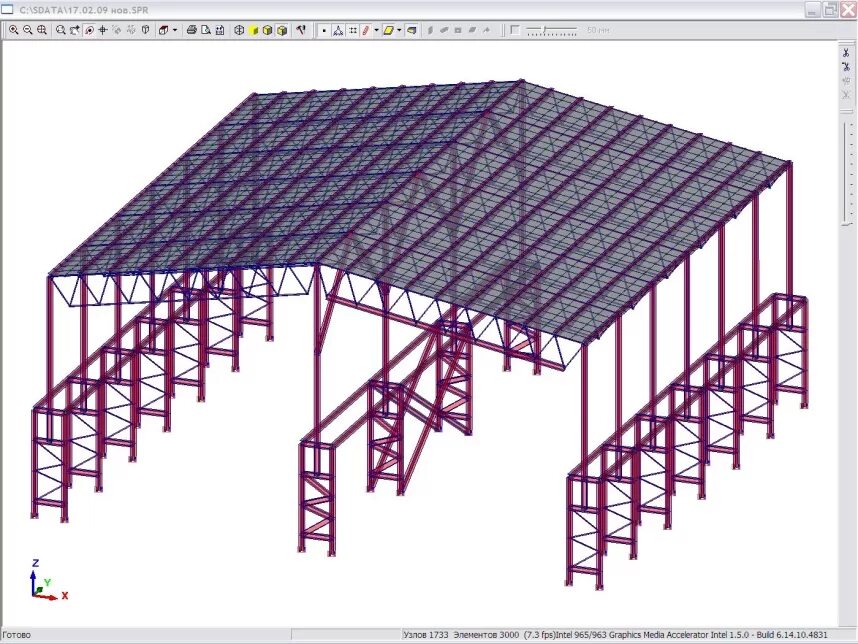Click the zoom in magnifier icon
Image resolution: width=858 pixels, height=644 pixels.
[x=14, y=30]
